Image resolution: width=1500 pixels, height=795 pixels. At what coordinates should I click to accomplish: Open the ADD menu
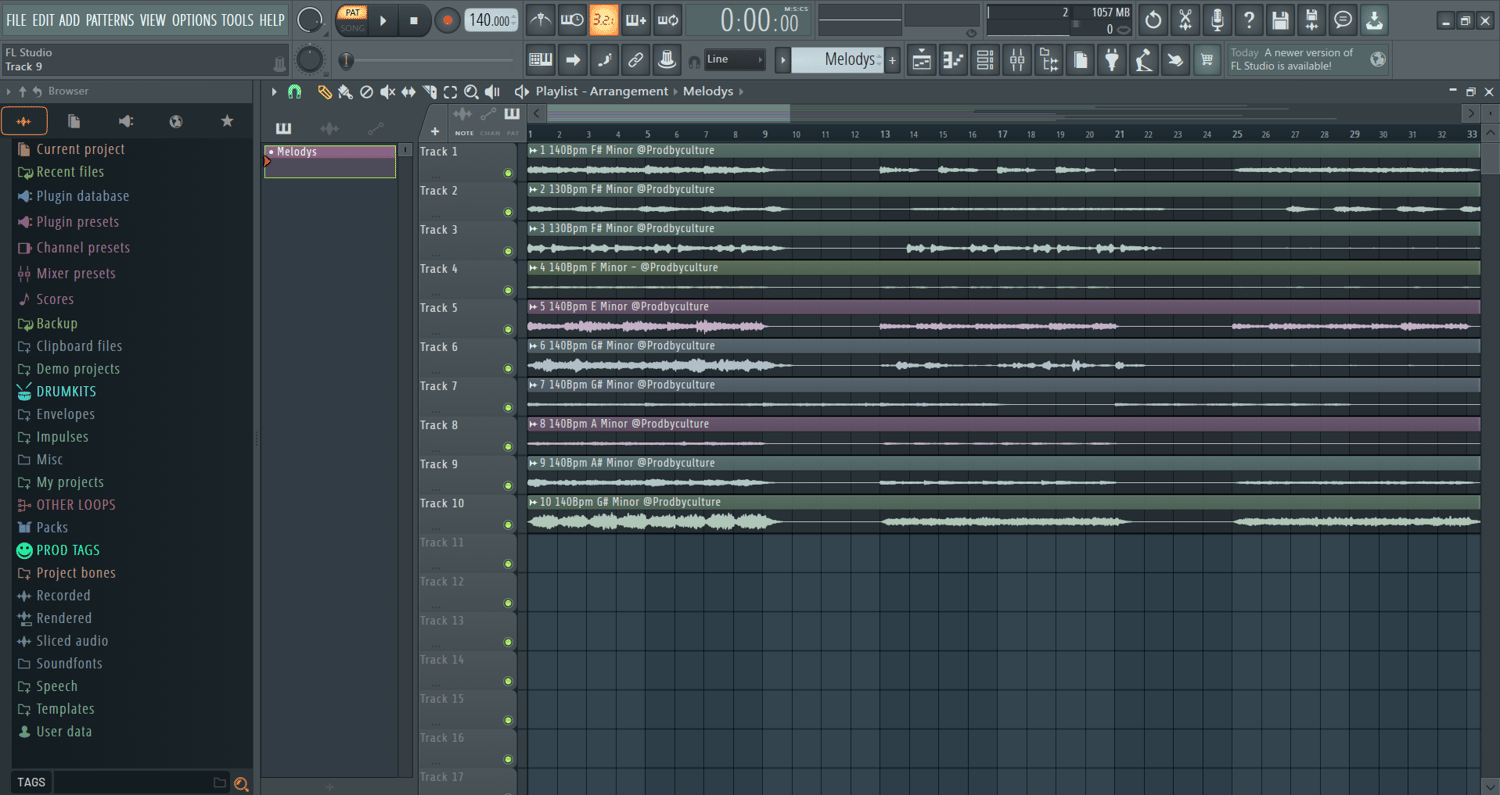pyautogui.click(x=69, y=20)
